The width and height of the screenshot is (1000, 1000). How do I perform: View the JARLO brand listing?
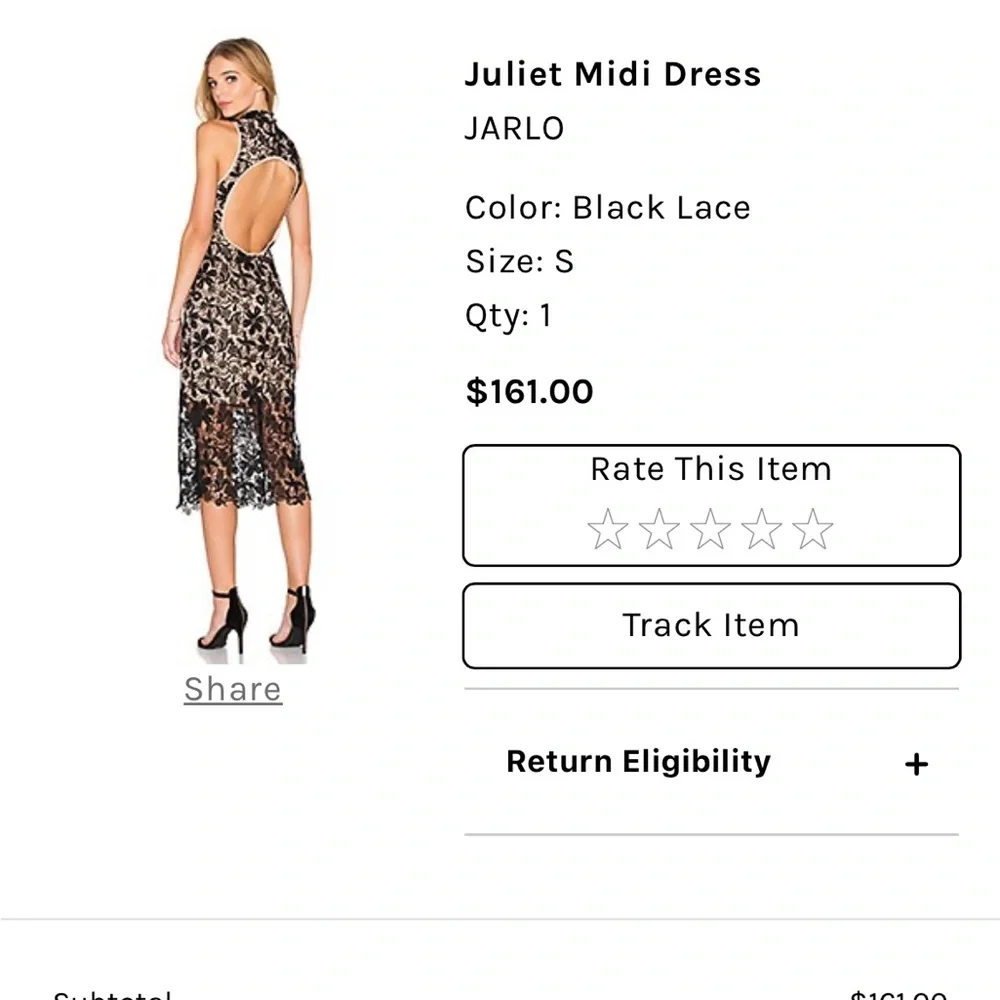pos(515,128)
